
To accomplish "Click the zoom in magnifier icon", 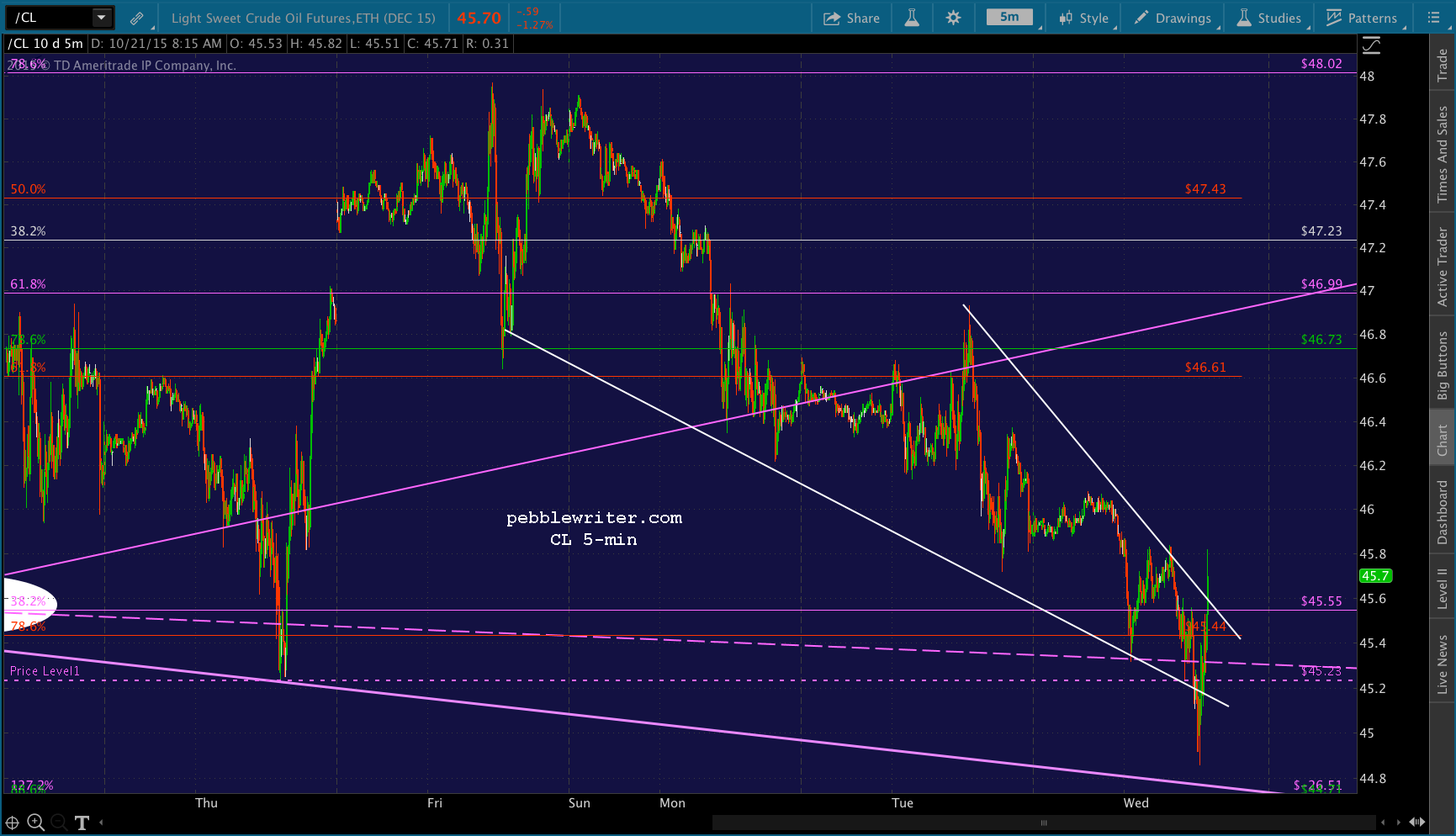I will (35, 823).
